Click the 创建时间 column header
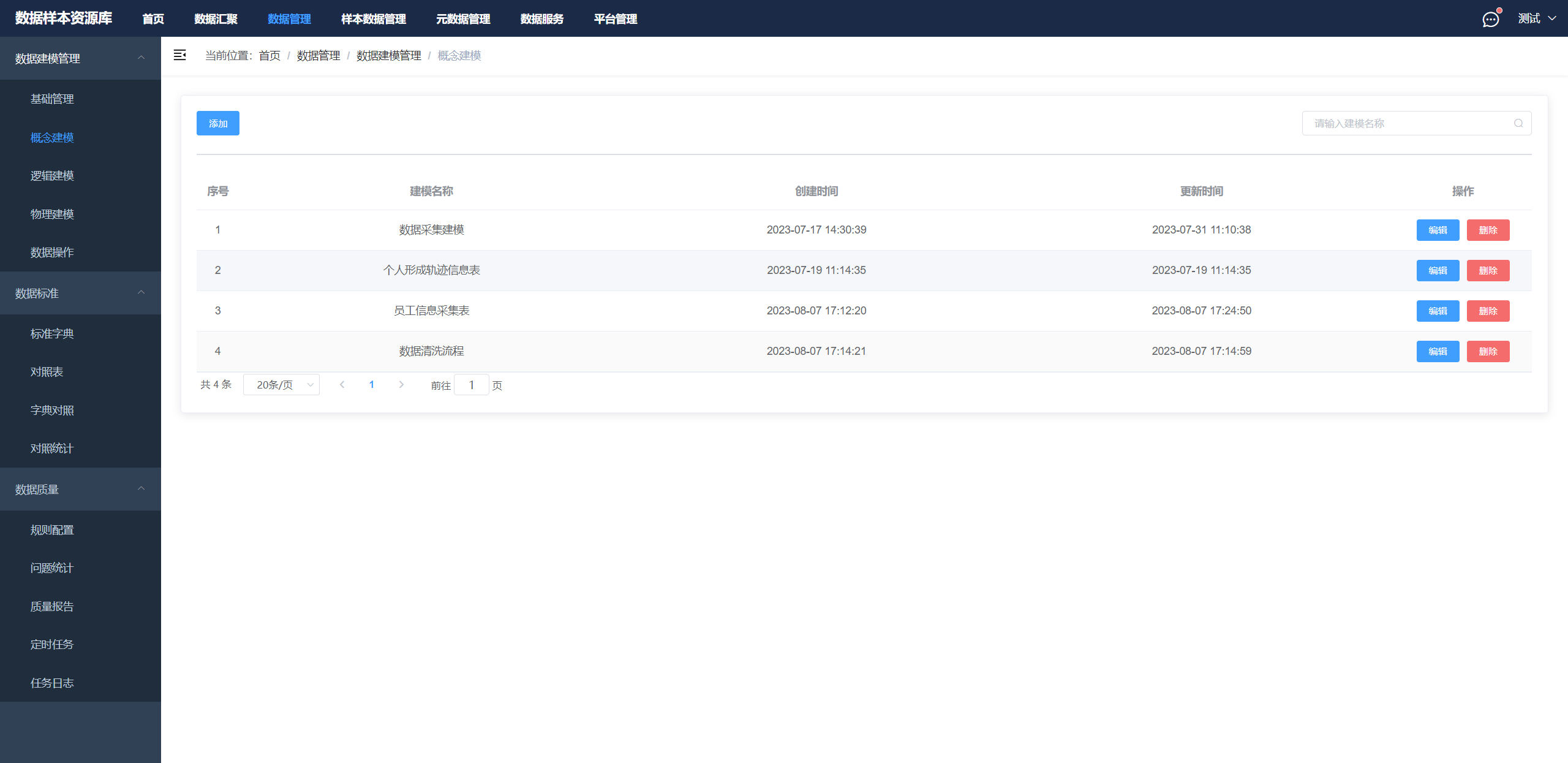 (x=816, y=191)
